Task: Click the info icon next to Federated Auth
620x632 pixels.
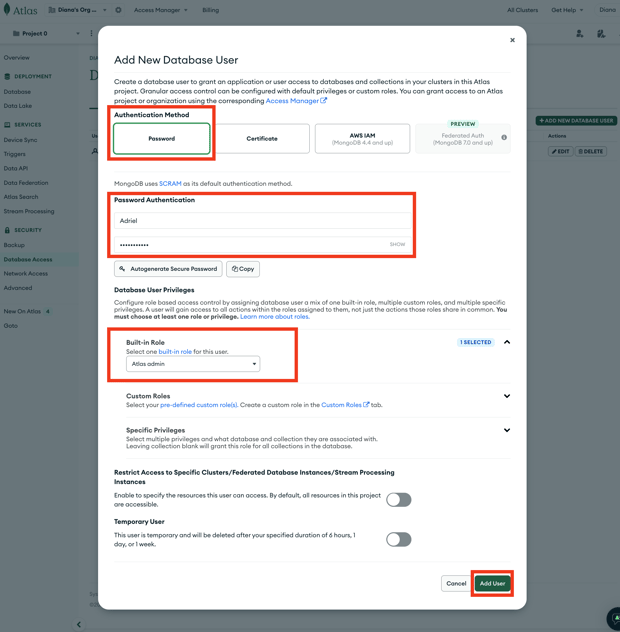Action: click(504, 137)
